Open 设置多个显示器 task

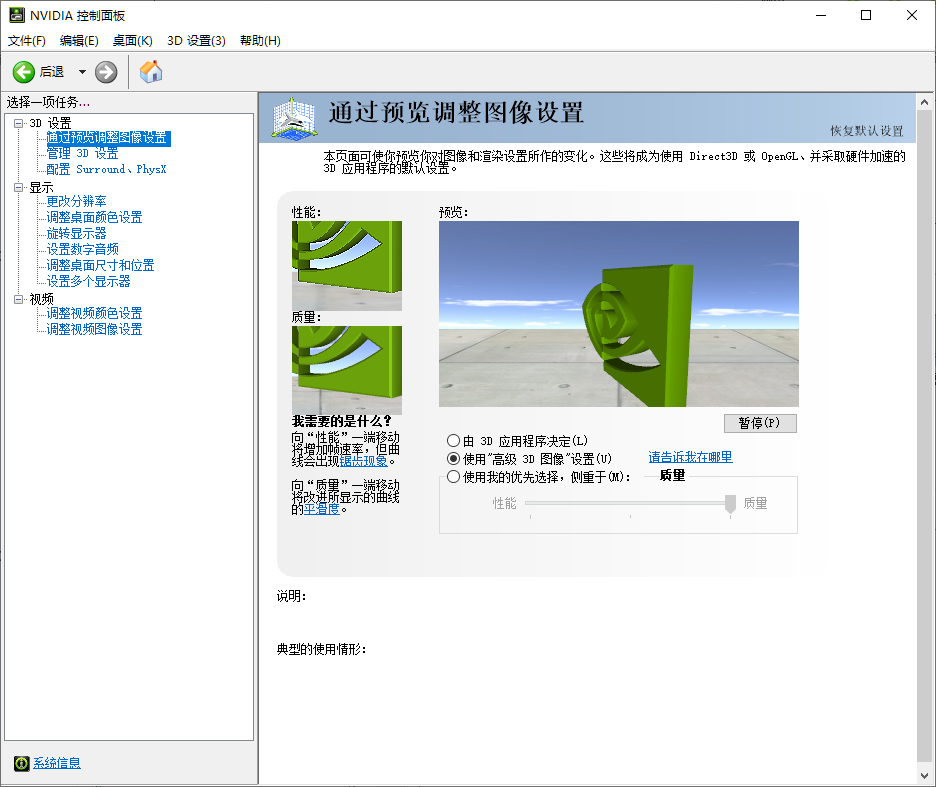88,281
